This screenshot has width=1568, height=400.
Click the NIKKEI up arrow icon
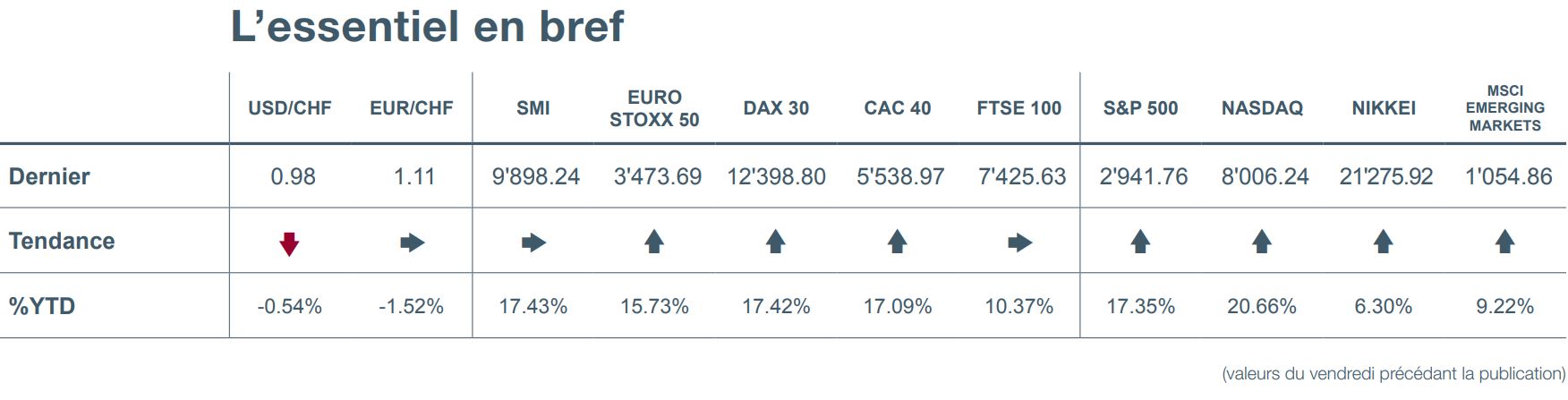[x=1384, y=242]
